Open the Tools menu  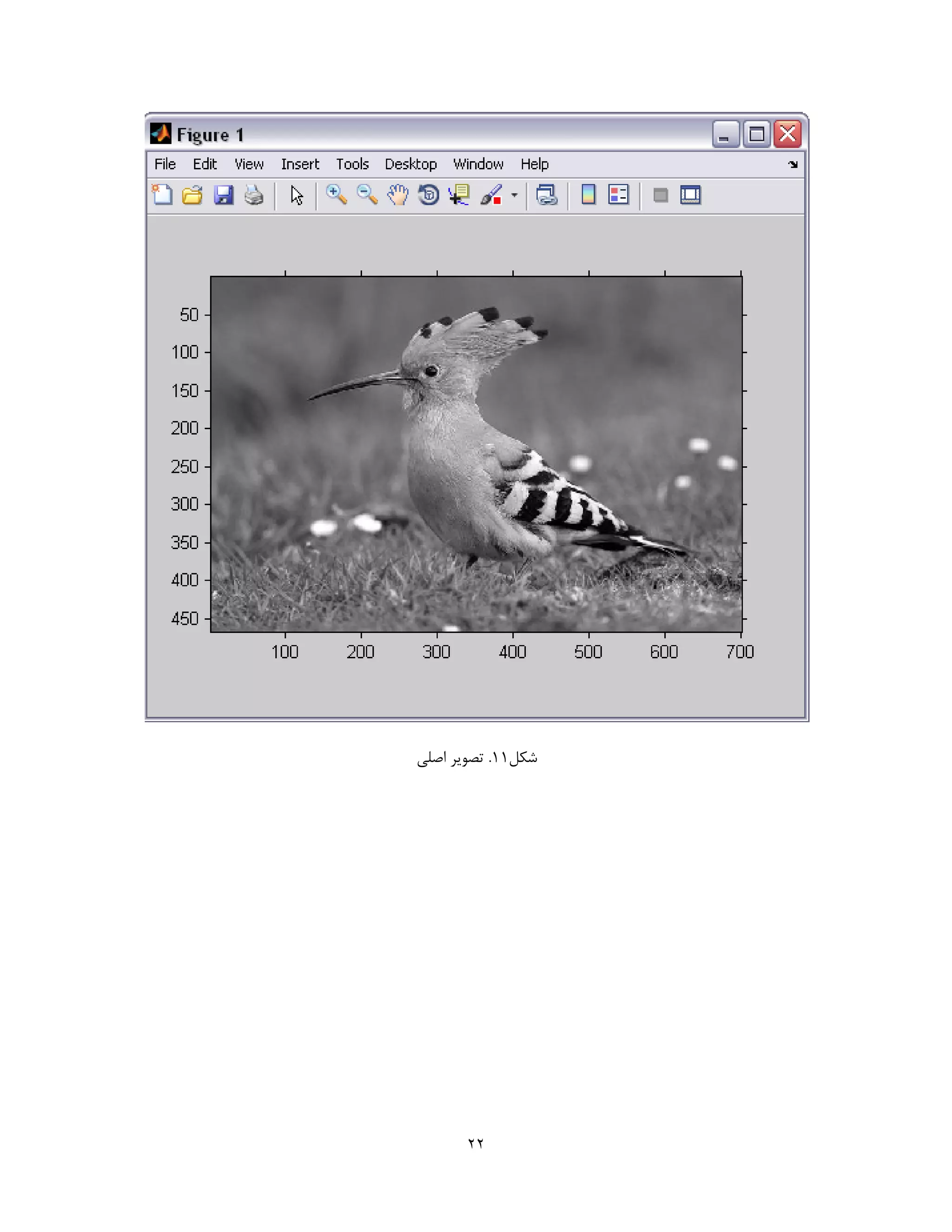pos(352,164)
